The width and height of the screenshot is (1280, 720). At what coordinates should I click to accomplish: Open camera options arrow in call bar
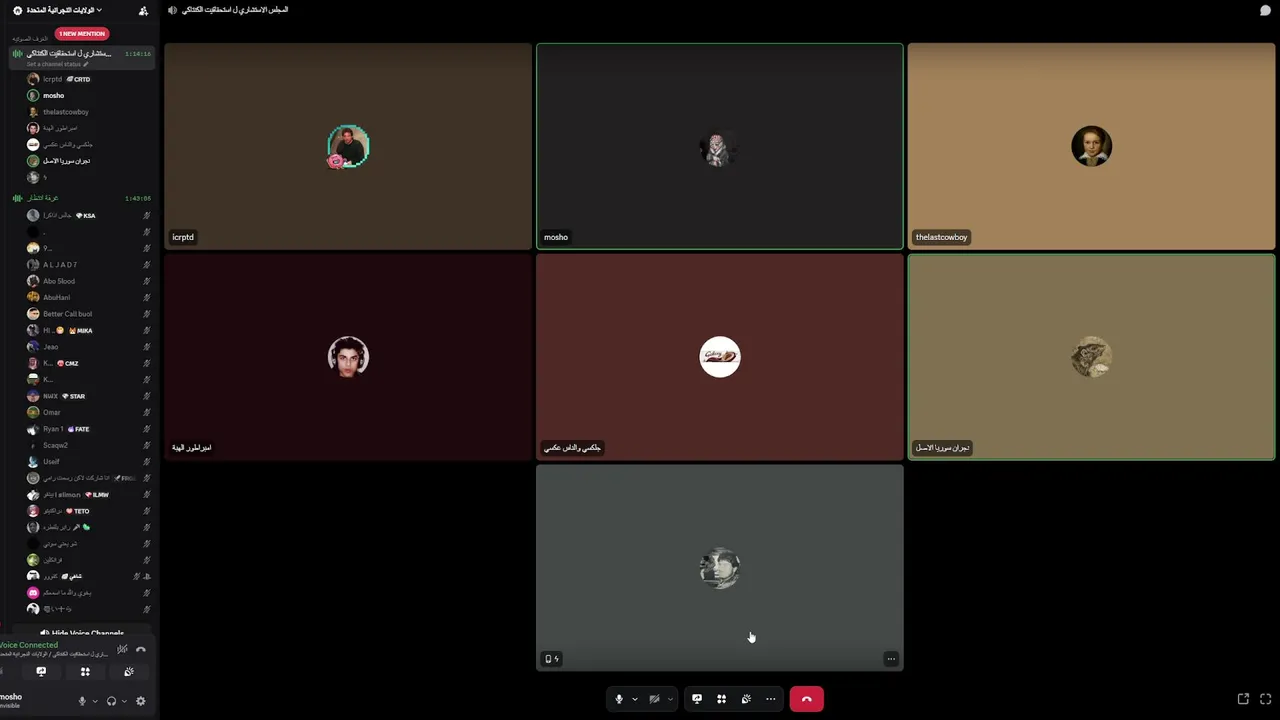click(x=670, y=699)
